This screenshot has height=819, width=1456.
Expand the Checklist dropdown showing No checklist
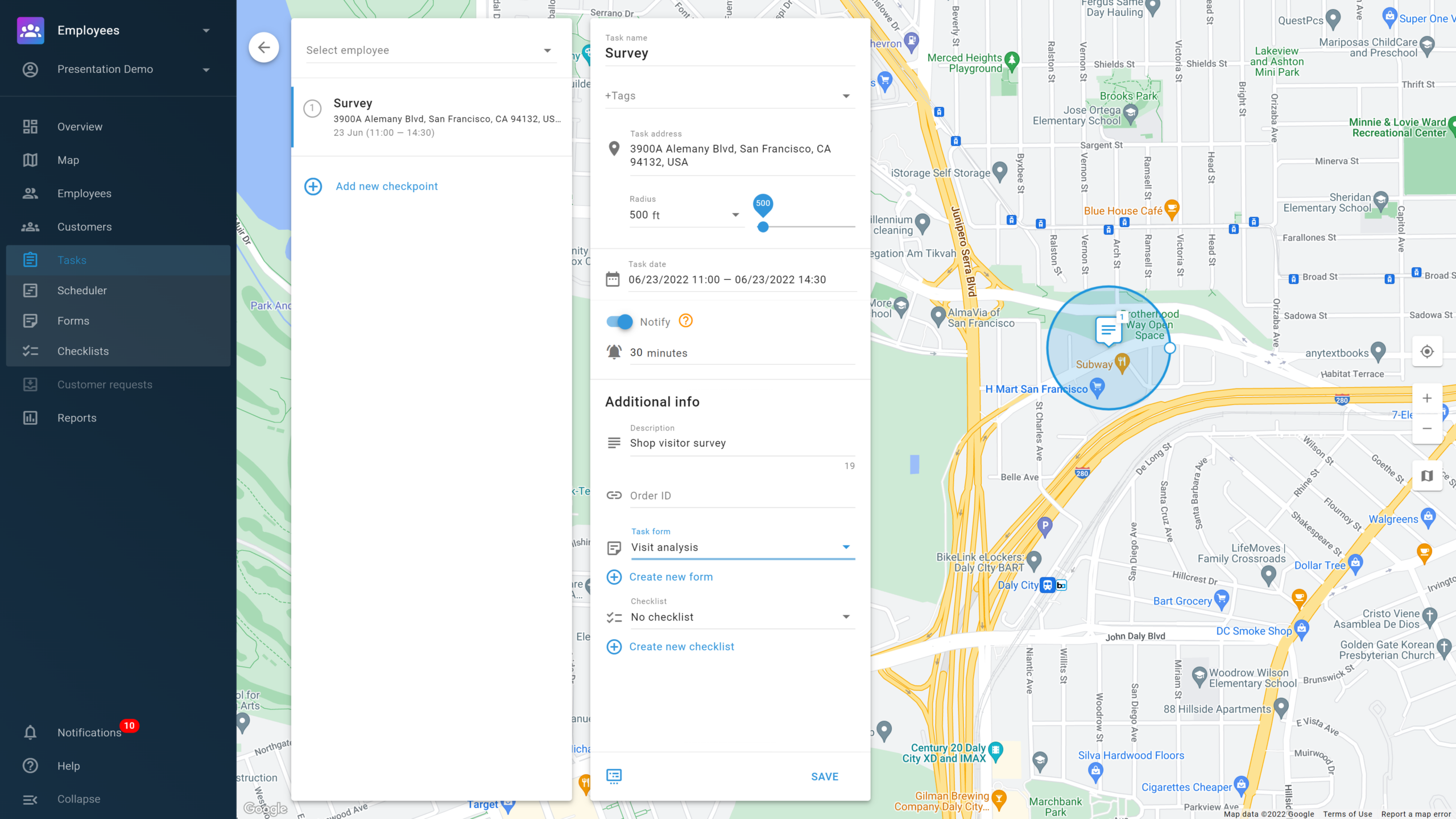[x=845, y=617]
